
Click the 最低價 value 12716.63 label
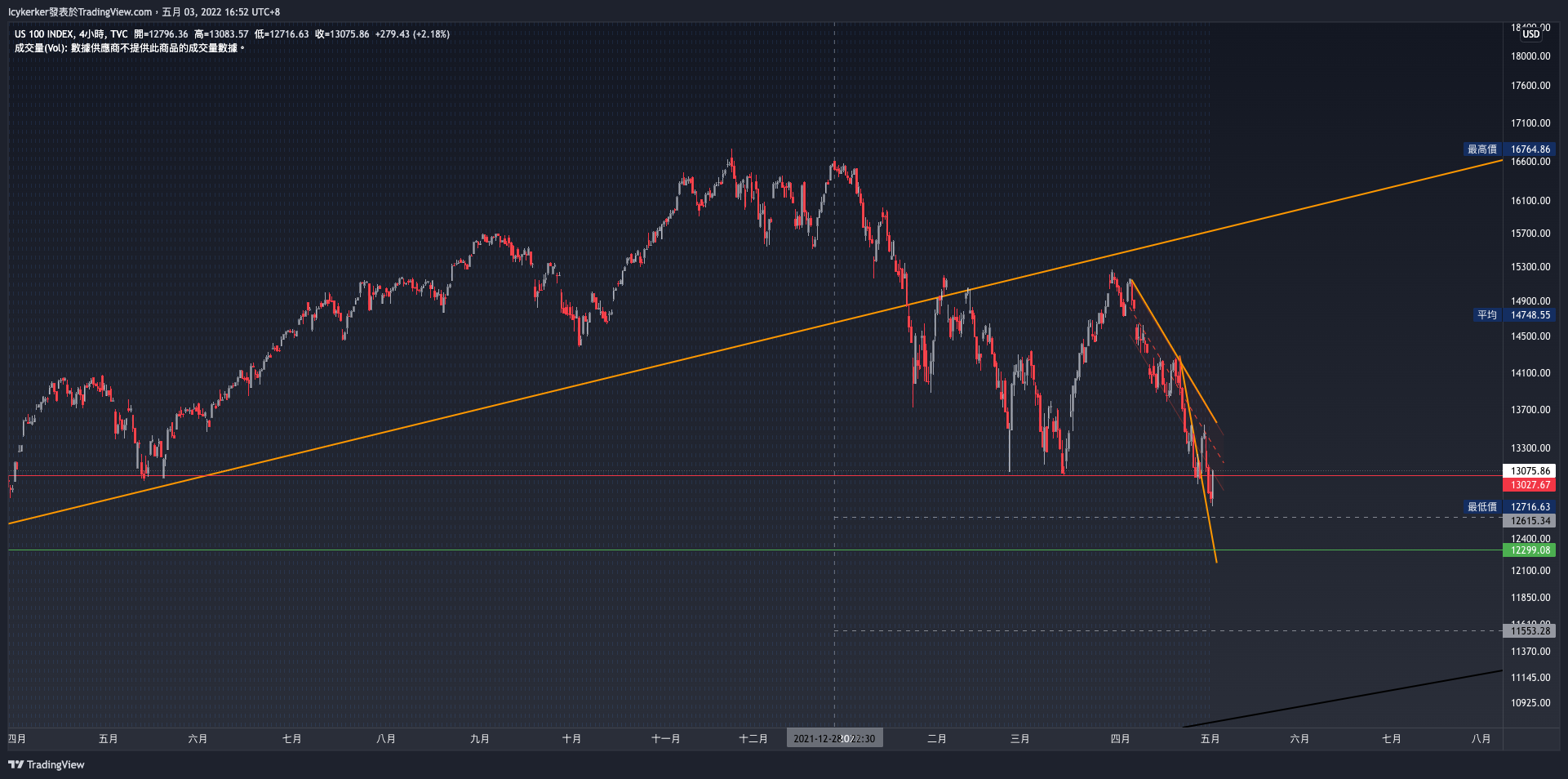(x=1529, y=507)
